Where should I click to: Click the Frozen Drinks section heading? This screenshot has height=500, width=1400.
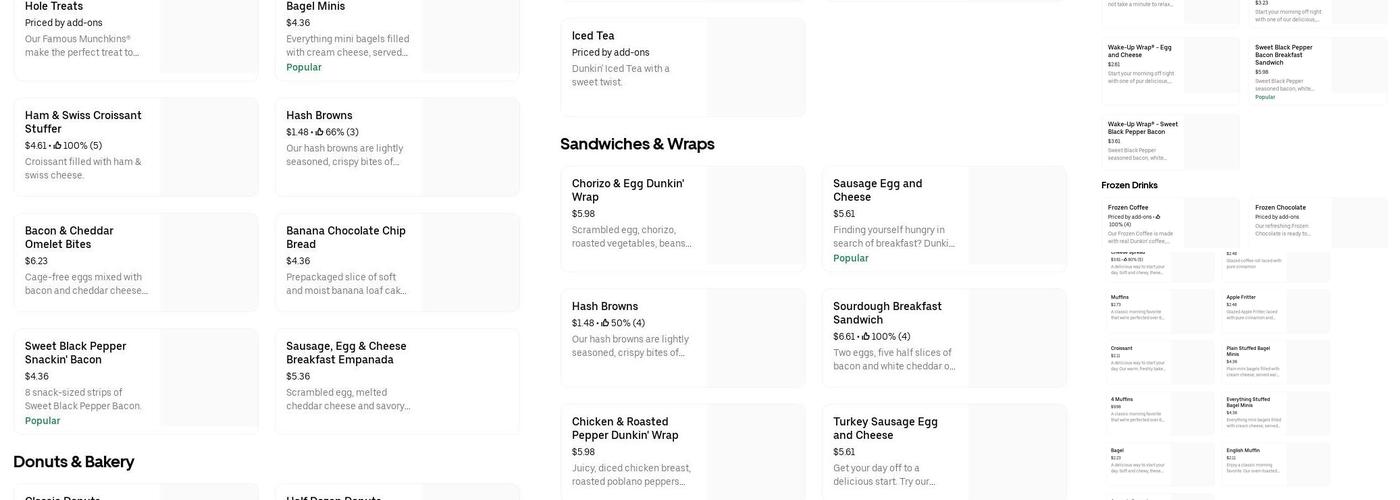click(1129, 185)
